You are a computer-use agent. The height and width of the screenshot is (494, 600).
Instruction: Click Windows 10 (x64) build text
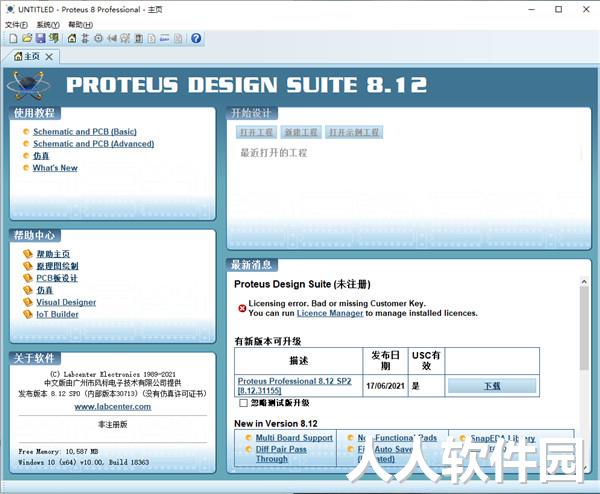click(x=83, y=462)
